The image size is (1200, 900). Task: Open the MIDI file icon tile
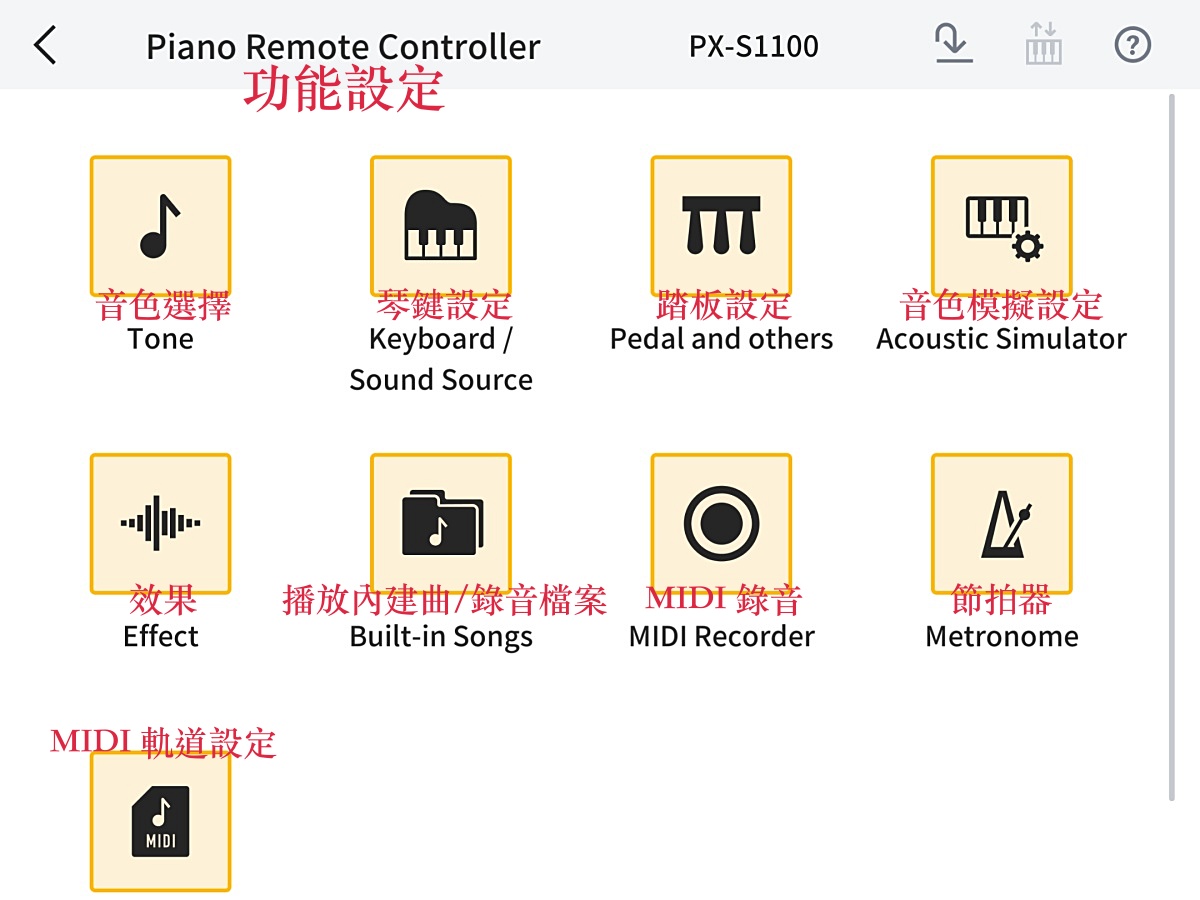point(160,821)
